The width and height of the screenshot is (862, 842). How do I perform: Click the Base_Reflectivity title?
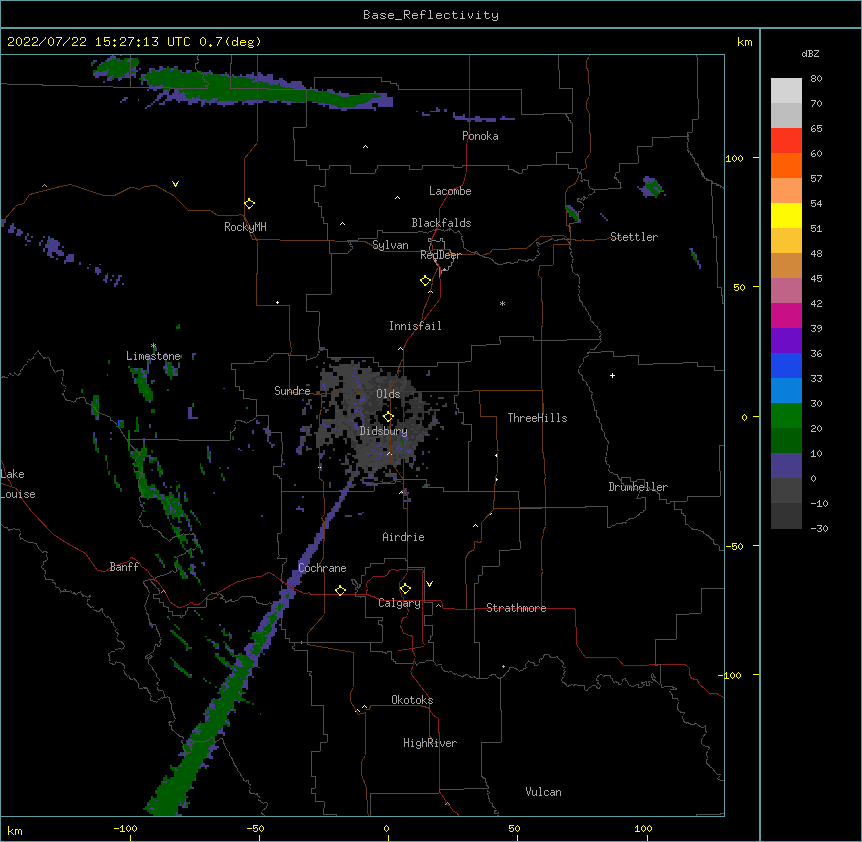point(431,15)
